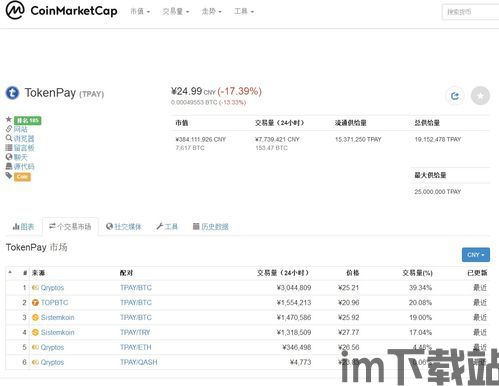The height and width of the screenshot is (386, 499).
Task: Open Qryptos exchange in row 5
Action: (52, 347)
